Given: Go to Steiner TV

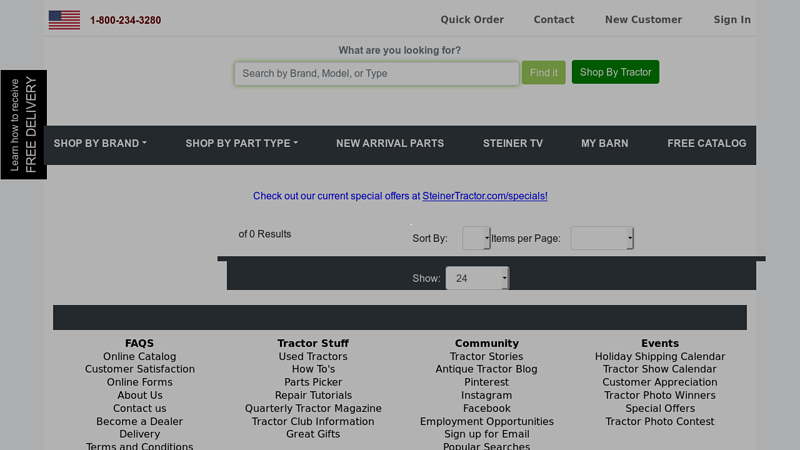Looking at the screenshot, I should coord(513,144).
